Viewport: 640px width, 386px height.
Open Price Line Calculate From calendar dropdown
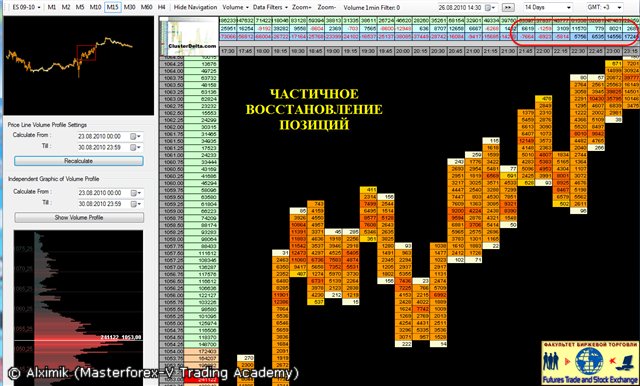tap(136, 136)
